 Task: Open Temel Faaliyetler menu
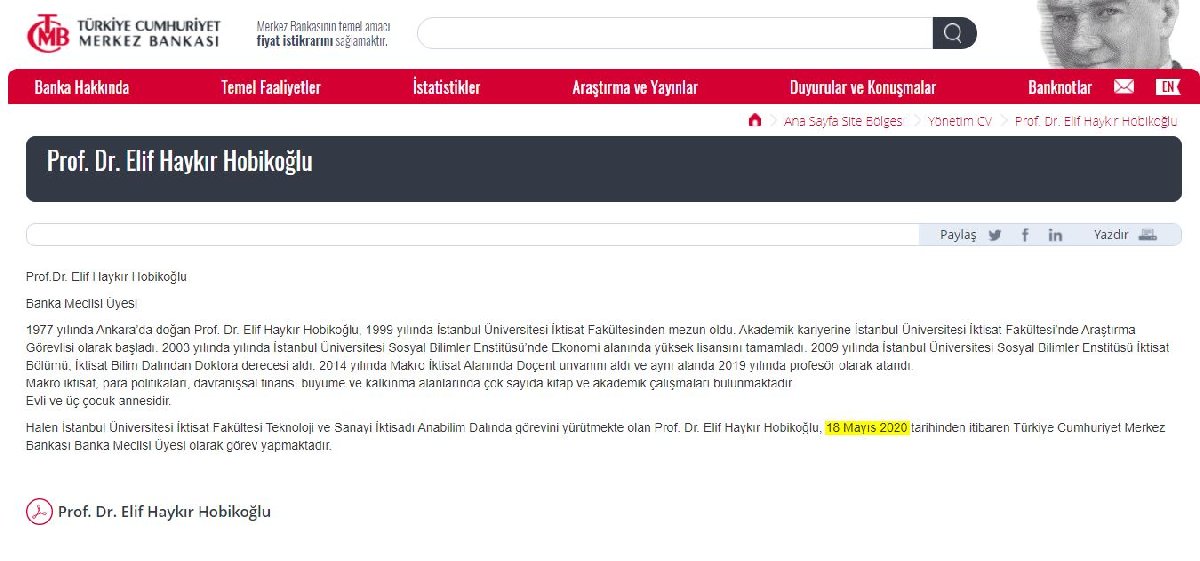pos(271,88)
